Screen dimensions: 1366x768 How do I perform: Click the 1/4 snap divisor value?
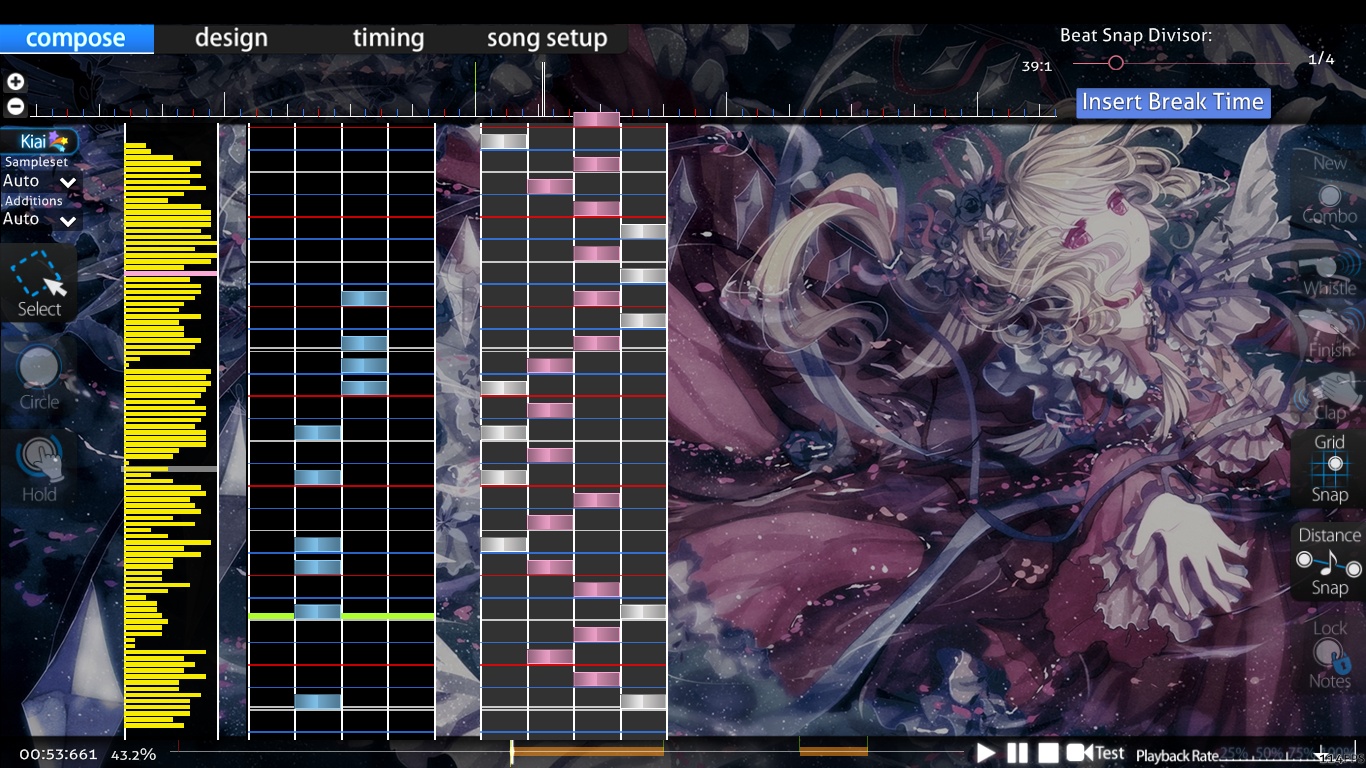point(1321,59)
